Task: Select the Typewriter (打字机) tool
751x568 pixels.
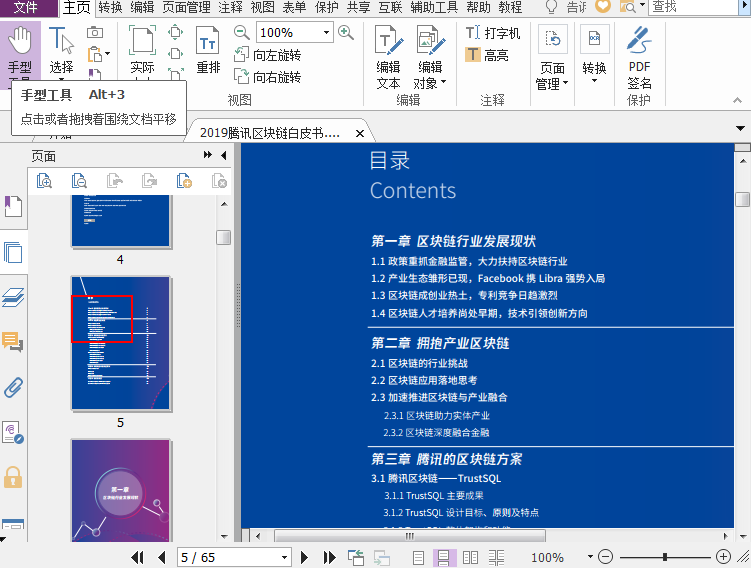Action: (493, 33)
